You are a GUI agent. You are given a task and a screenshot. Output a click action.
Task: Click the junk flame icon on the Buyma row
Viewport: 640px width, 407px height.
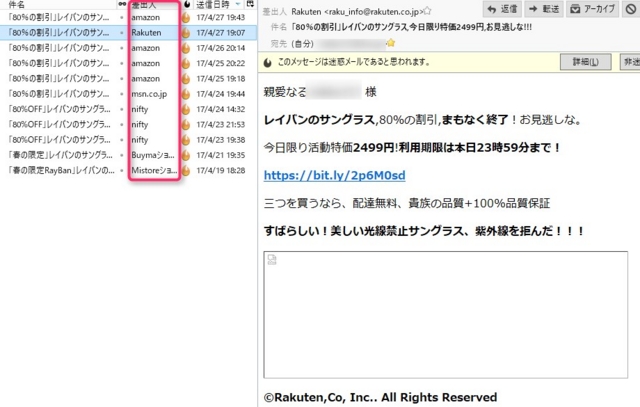click(186, 155)
